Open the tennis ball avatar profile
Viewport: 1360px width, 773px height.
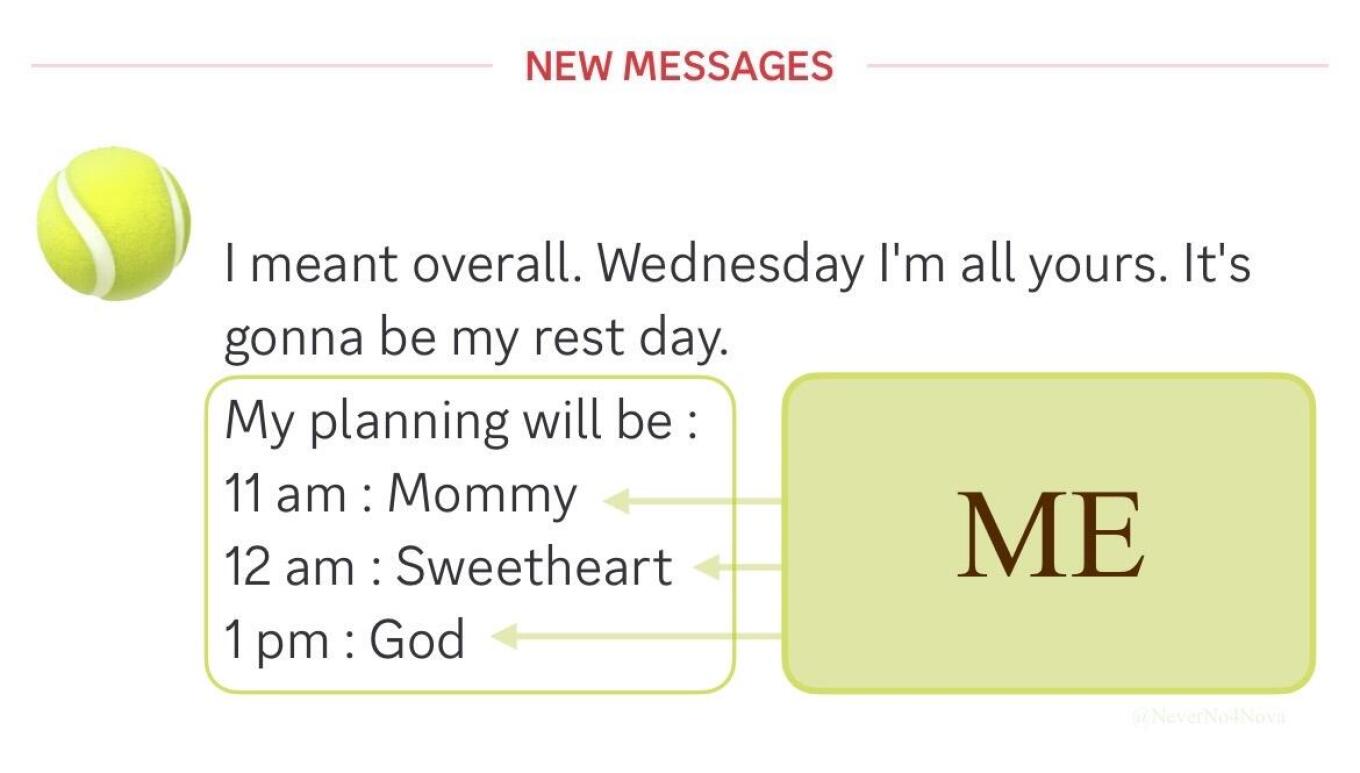(x=113, y=223)
